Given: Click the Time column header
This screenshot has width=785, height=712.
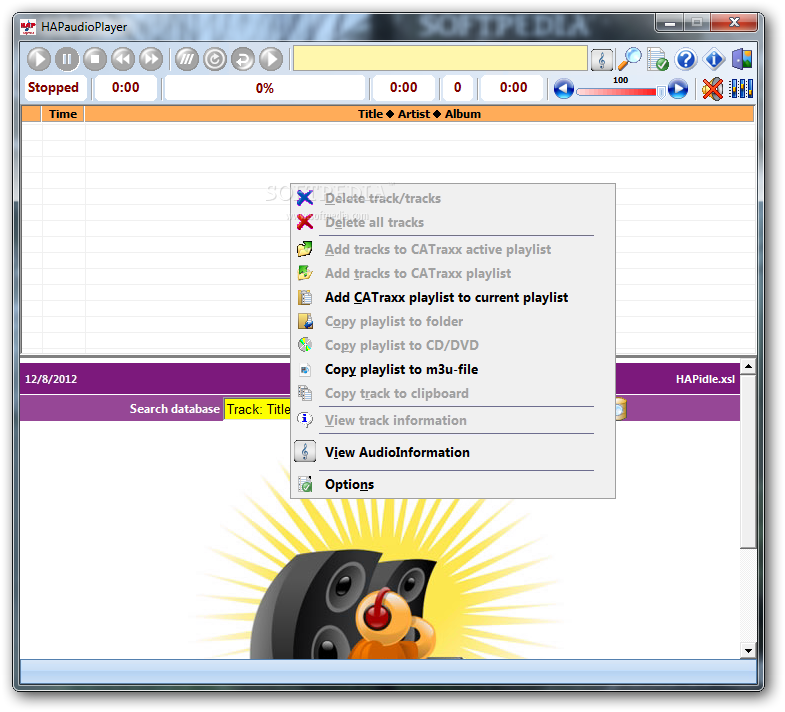Looking at the screenshot, I should pyautogui.click(x=63, y=114).
